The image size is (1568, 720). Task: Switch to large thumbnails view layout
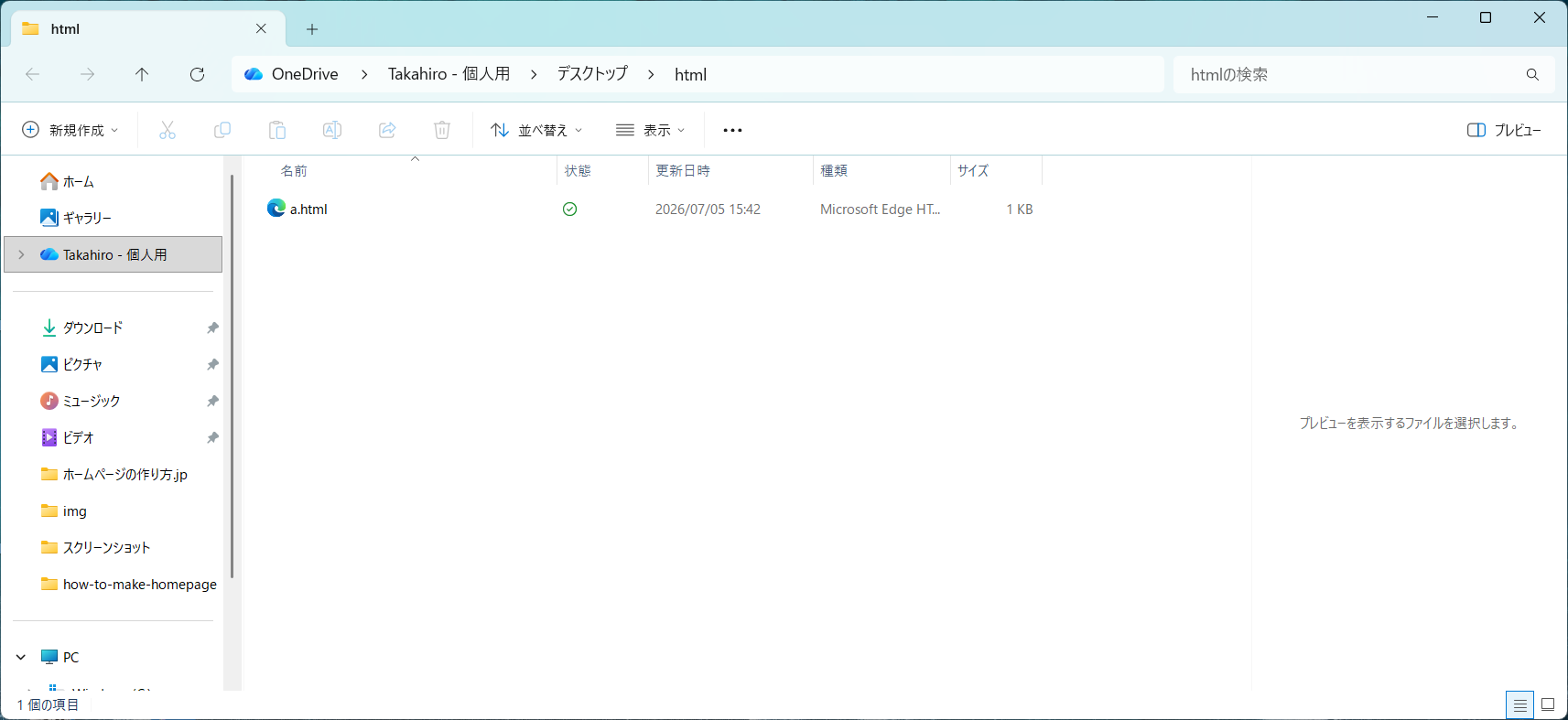1548,704
